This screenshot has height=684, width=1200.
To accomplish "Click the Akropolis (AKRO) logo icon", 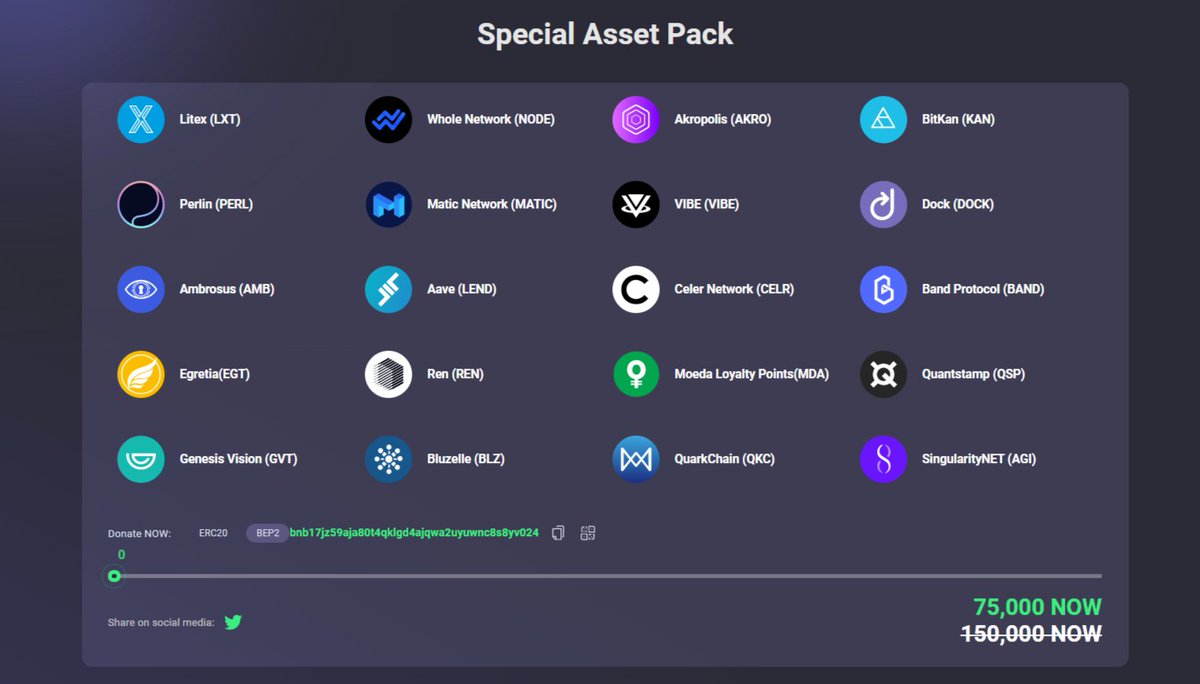I will [636, 119].
